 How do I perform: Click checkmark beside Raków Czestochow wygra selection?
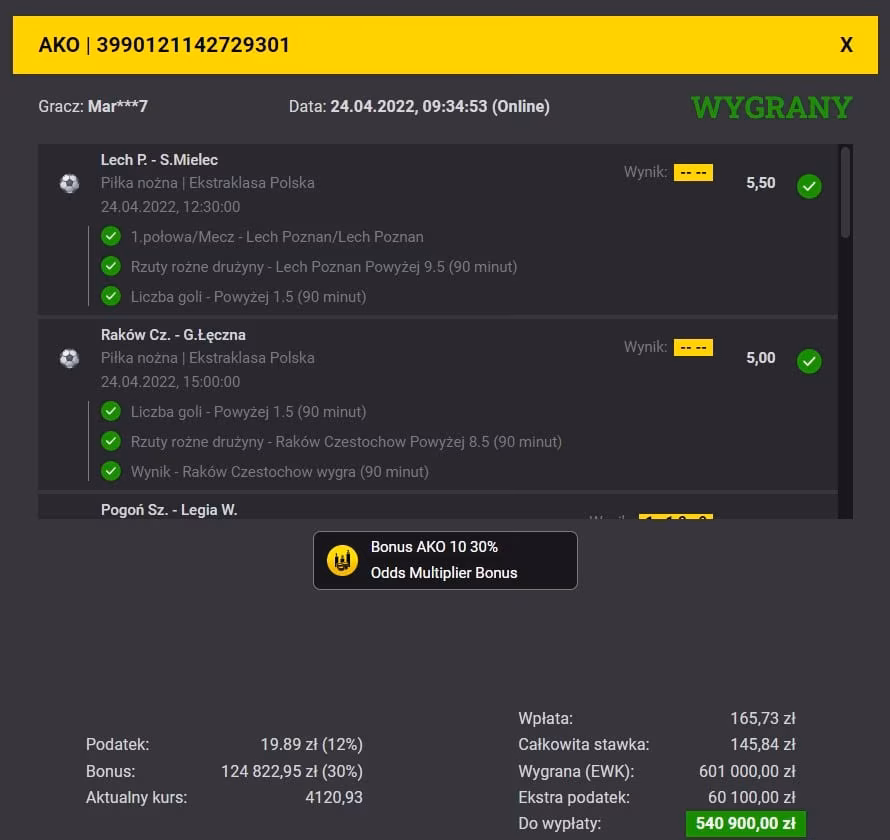(111, 471)
